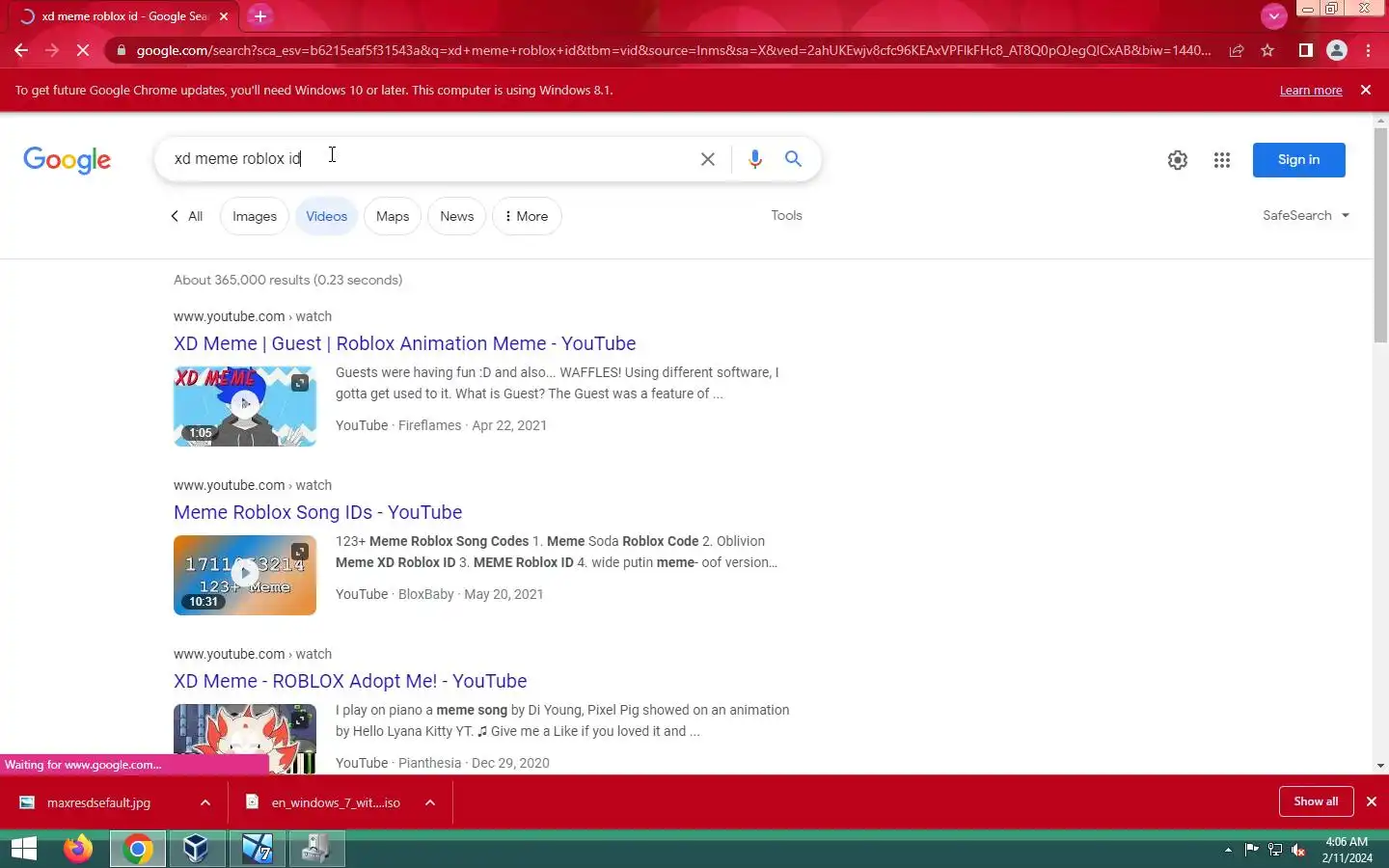This screenshot has width=1389, height=868.
Task: Open the Windows Start menu
Action: tap(23, 849)
